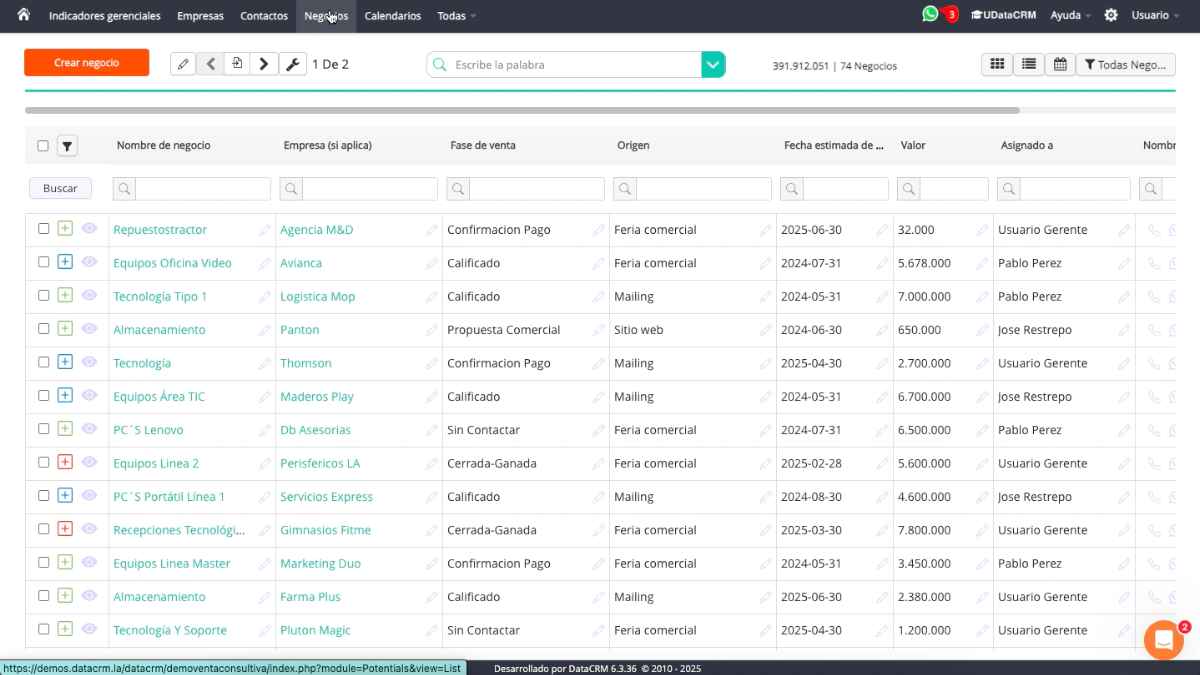The image size is (1200, 675).
Task: Check the Repuestostractor row checkbox
Action: [x=43, y=229]
